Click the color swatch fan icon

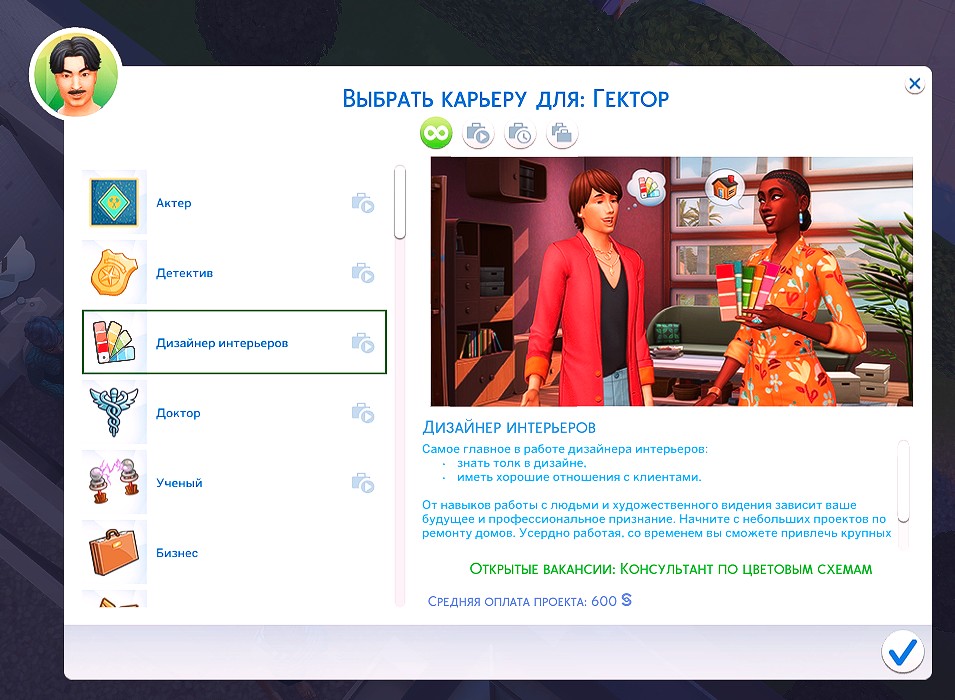click(x=114, y=342)
